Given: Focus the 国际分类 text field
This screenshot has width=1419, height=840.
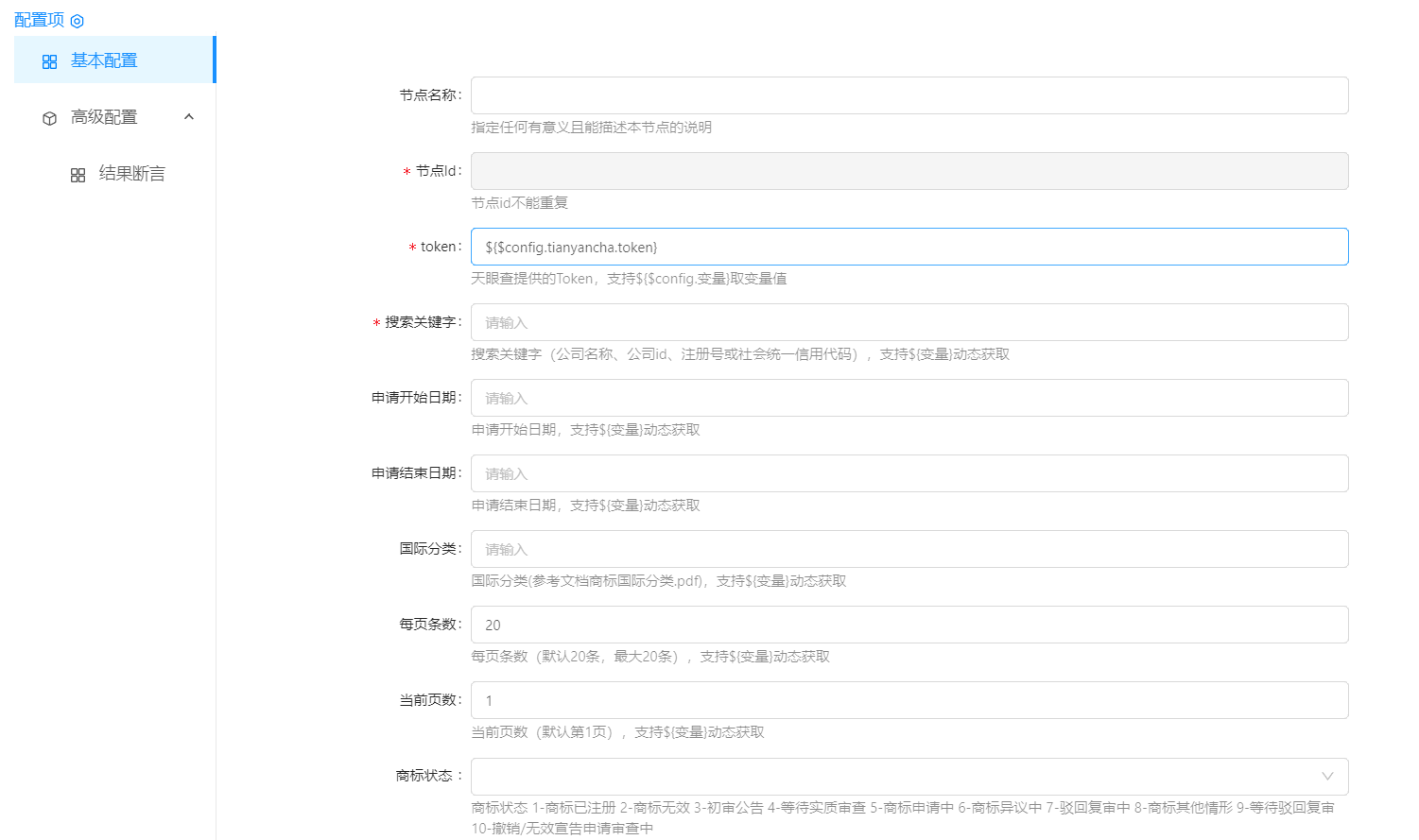Looking at the screenshot, I should pos(909,549).
